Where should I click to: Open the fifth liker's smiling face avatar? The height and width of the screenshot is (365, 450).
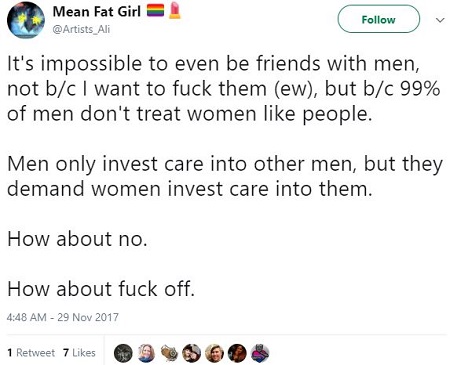tap(214, 353)
